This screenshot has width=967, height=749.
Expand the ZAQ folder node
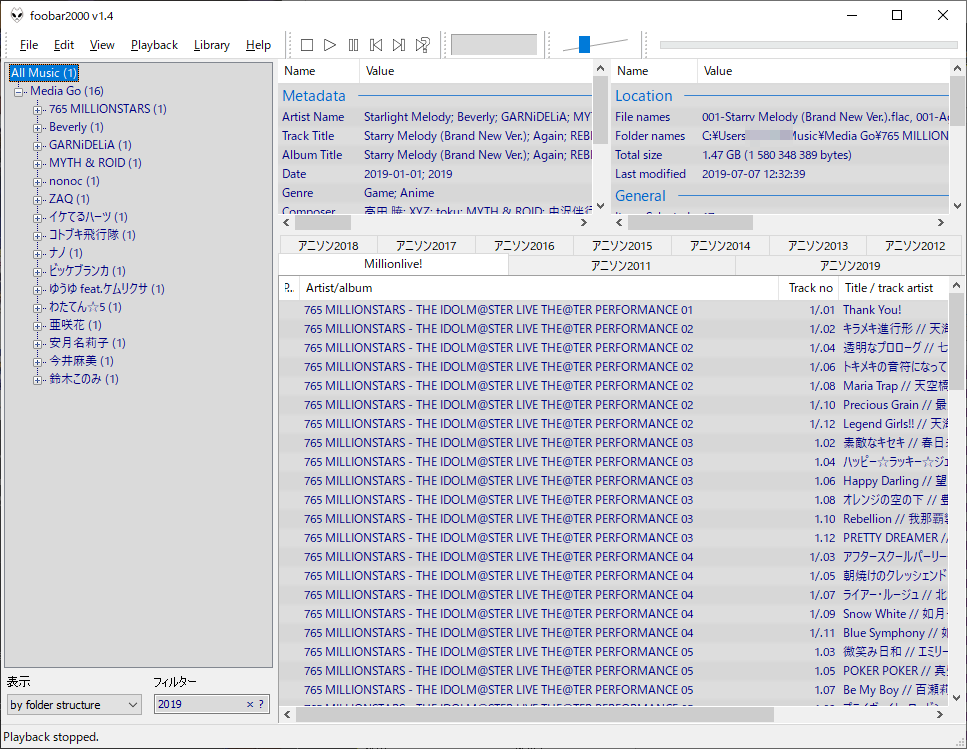tap(38, 200)
